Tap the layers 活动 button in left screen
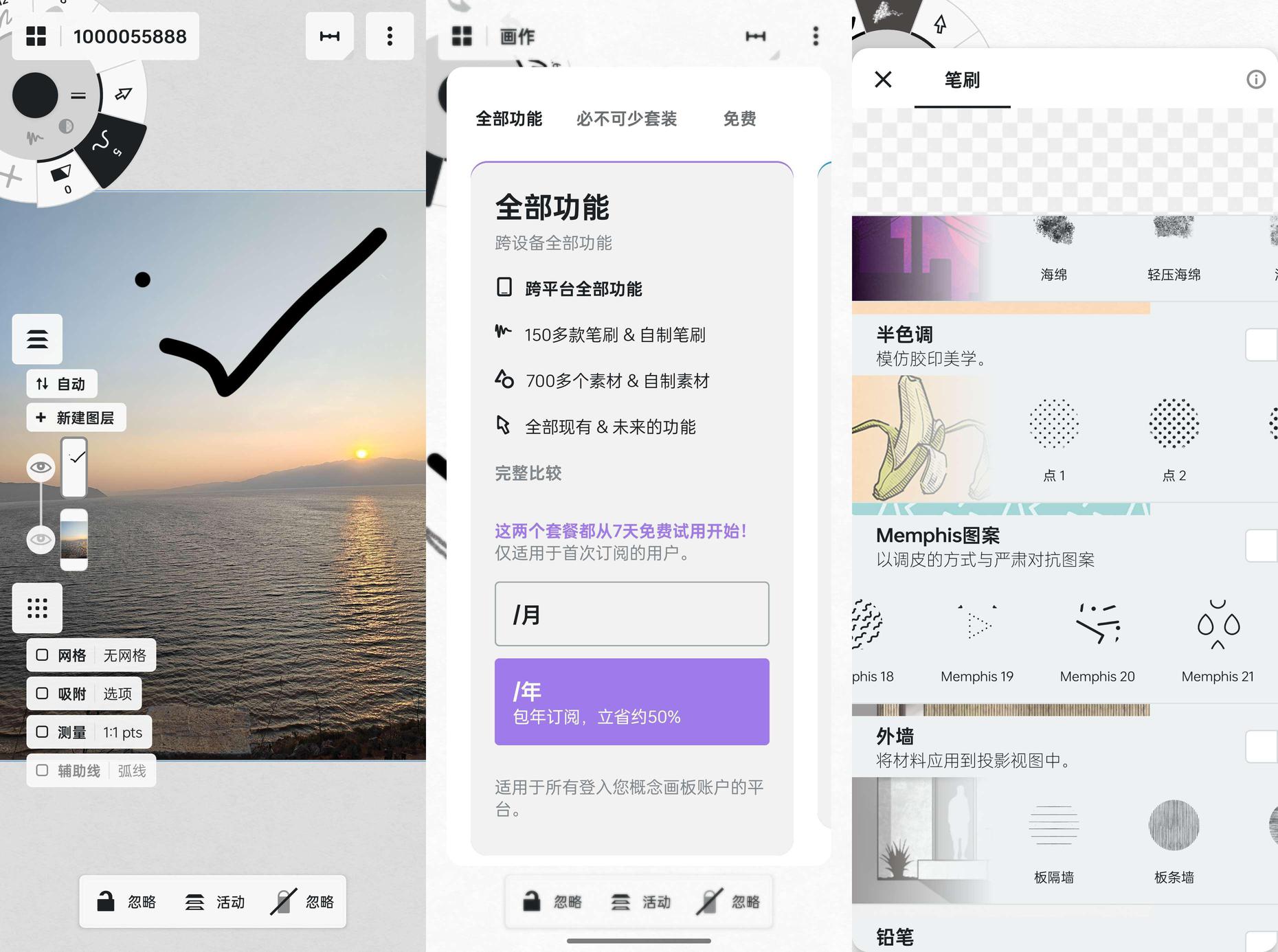Image resolution: width=1278 pixels, height=952 pixels. [214, 902]
